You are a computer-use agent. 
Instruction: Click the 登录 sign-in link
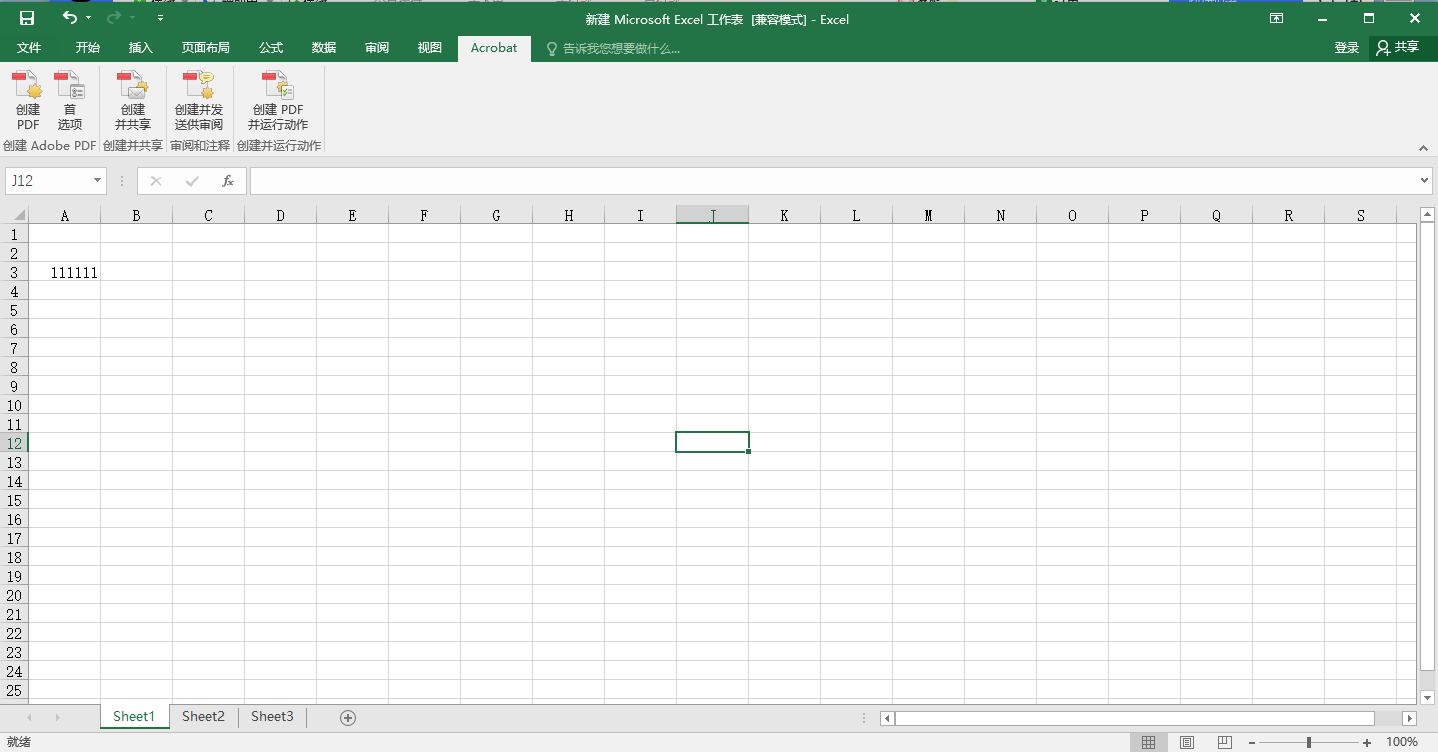[x=1345, y=47]
